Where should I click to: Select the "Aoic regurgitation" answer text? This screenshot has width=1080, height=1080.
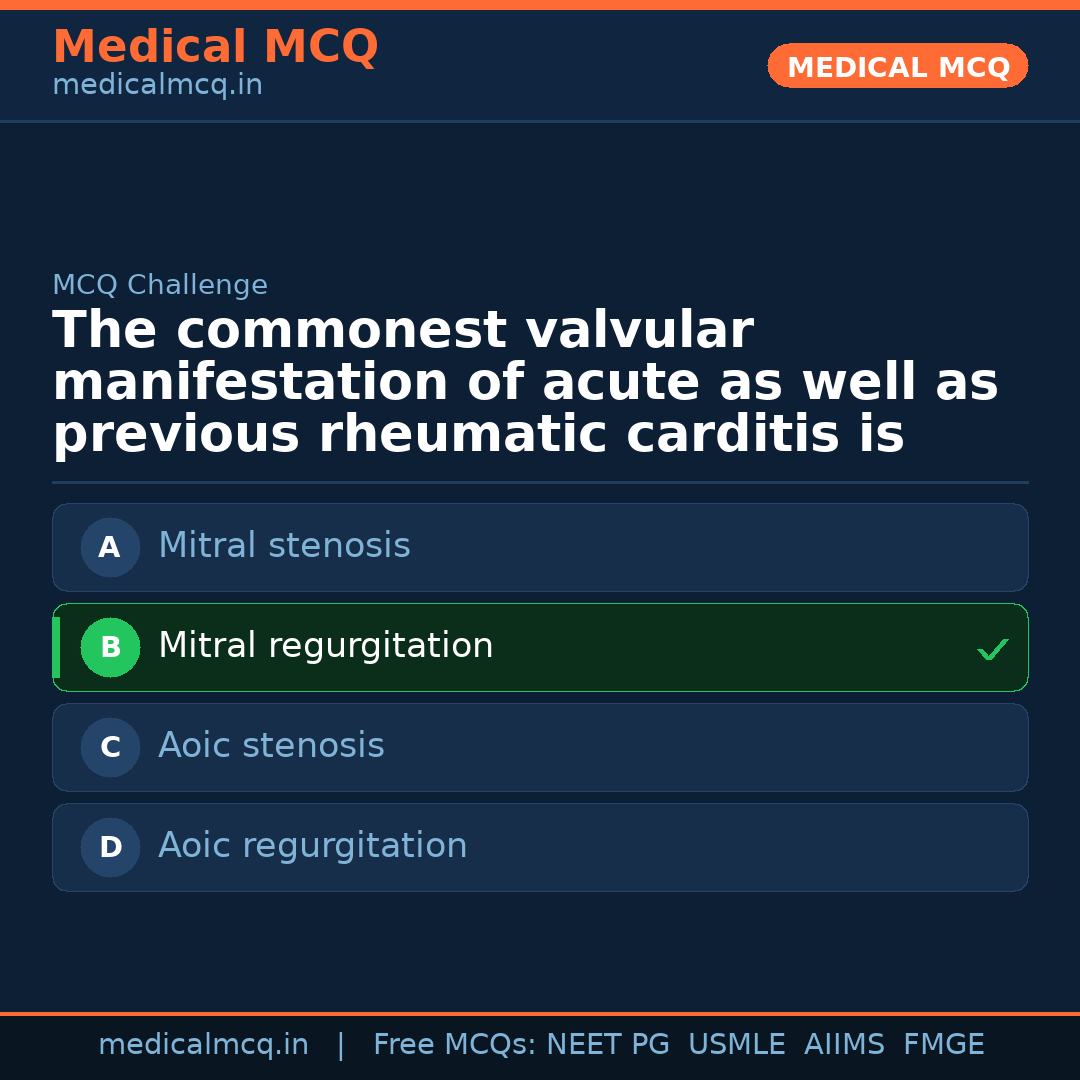pos(312,846)
